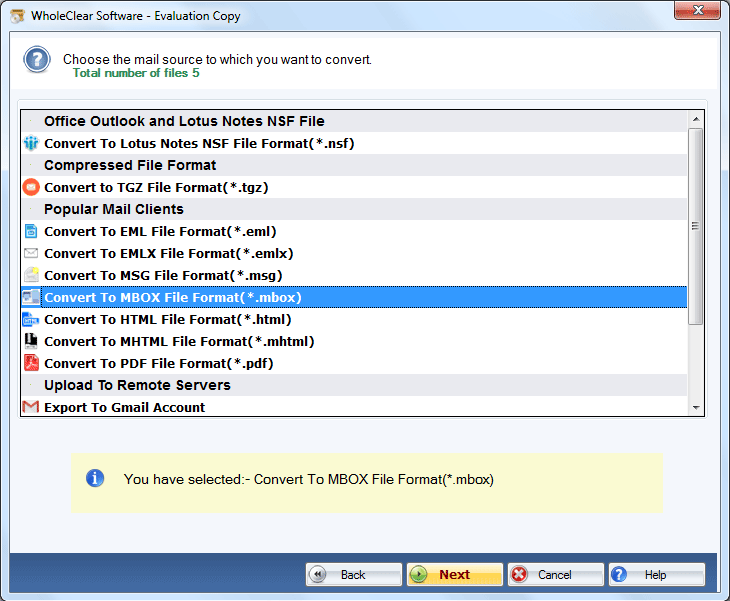Click the EML file format icon
Viewport: 730px width, 601px height.
[31, 231]
